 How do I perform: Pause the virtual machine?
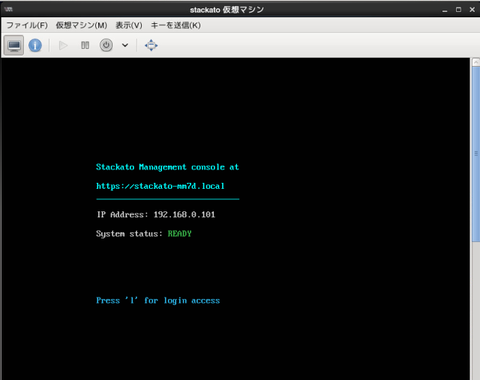point(85,45)
